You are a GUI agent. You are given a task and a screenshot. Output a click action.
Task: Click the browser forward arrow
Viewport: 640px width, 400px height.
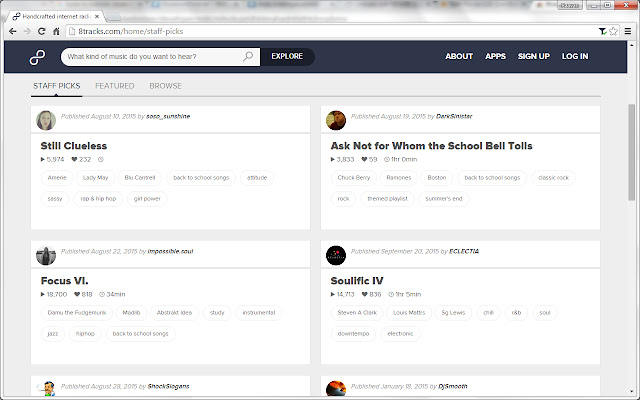[x=27, y=31]
